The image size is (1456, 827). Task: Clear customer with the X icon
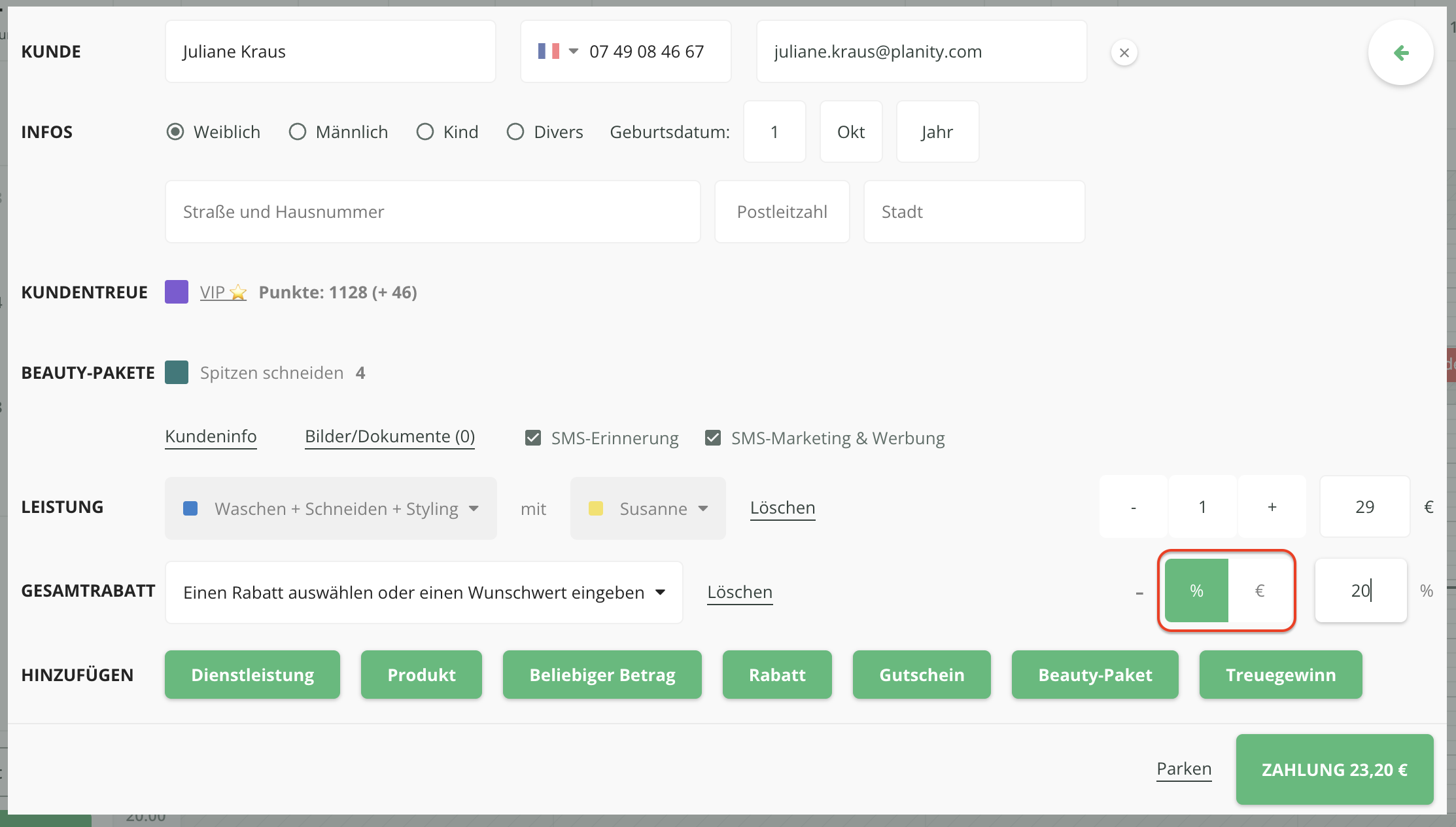(x=1124, y=53)
